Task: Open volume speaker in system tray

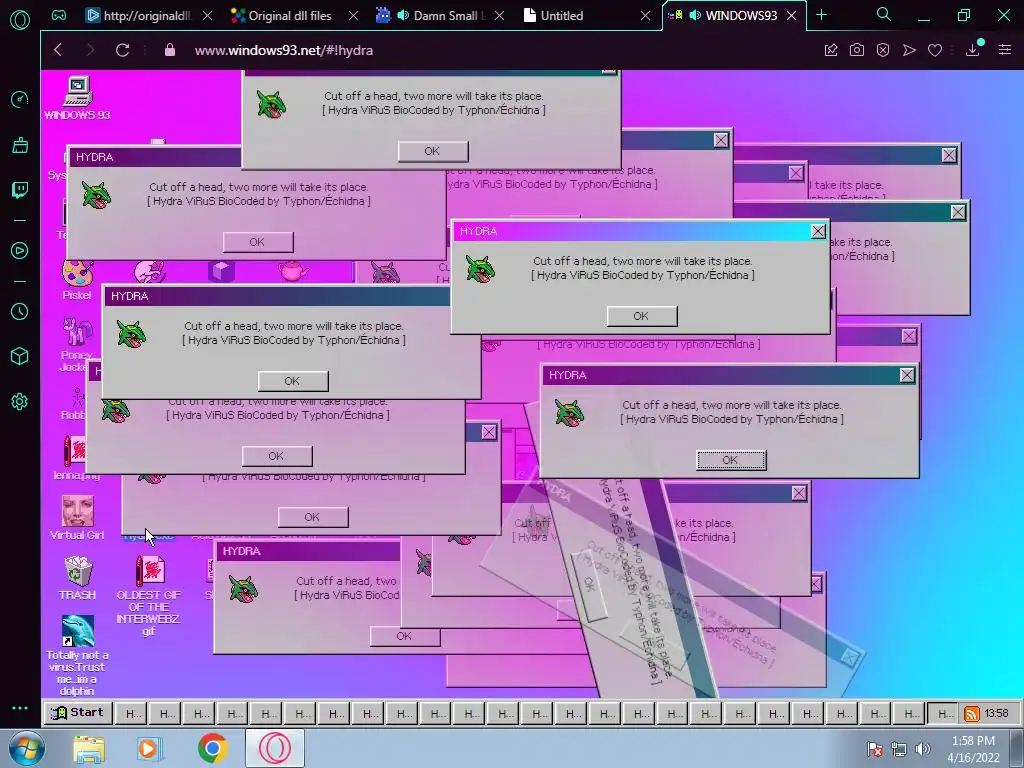Action: pos(922,749)
